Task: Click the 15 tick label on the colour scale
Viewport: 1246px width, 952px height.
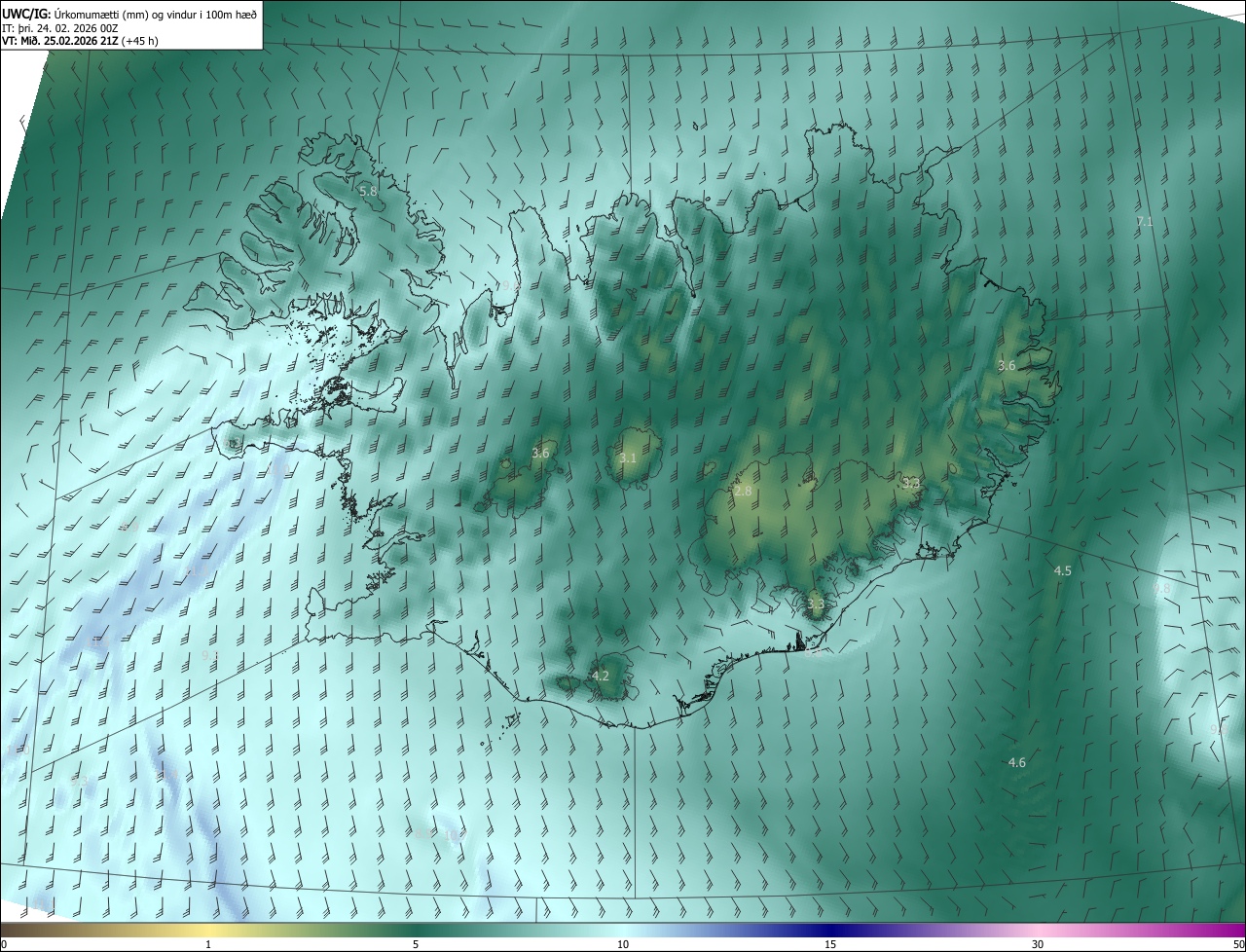Action: (x=830, y=944)
